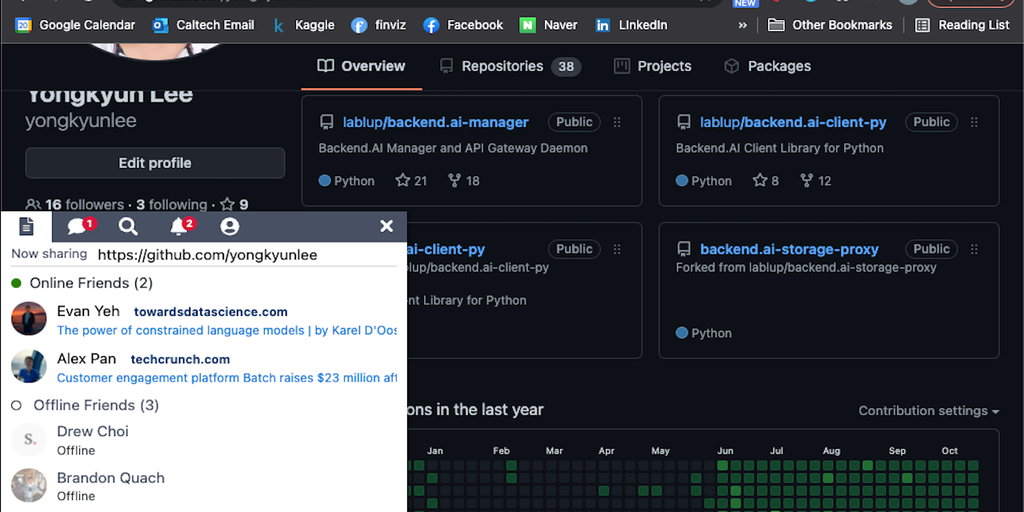Click the stars count on backend.ai-manager
The image size is (1024, 512).
pyautogui.click(x=411, y=181)
